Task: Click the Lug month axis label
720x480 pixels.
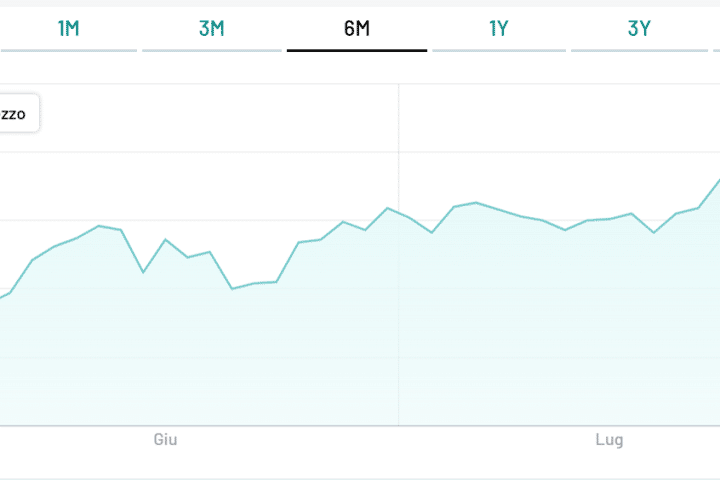Action: (x=609, y=440)
